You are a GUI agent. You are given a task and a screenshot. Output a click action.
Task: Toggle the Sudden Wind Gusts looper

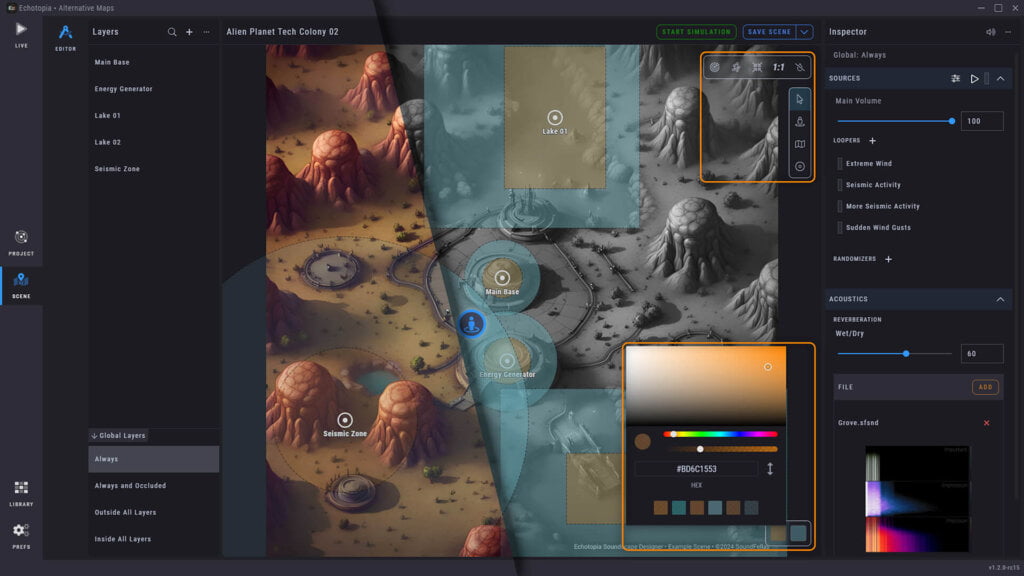coord(839,227)
